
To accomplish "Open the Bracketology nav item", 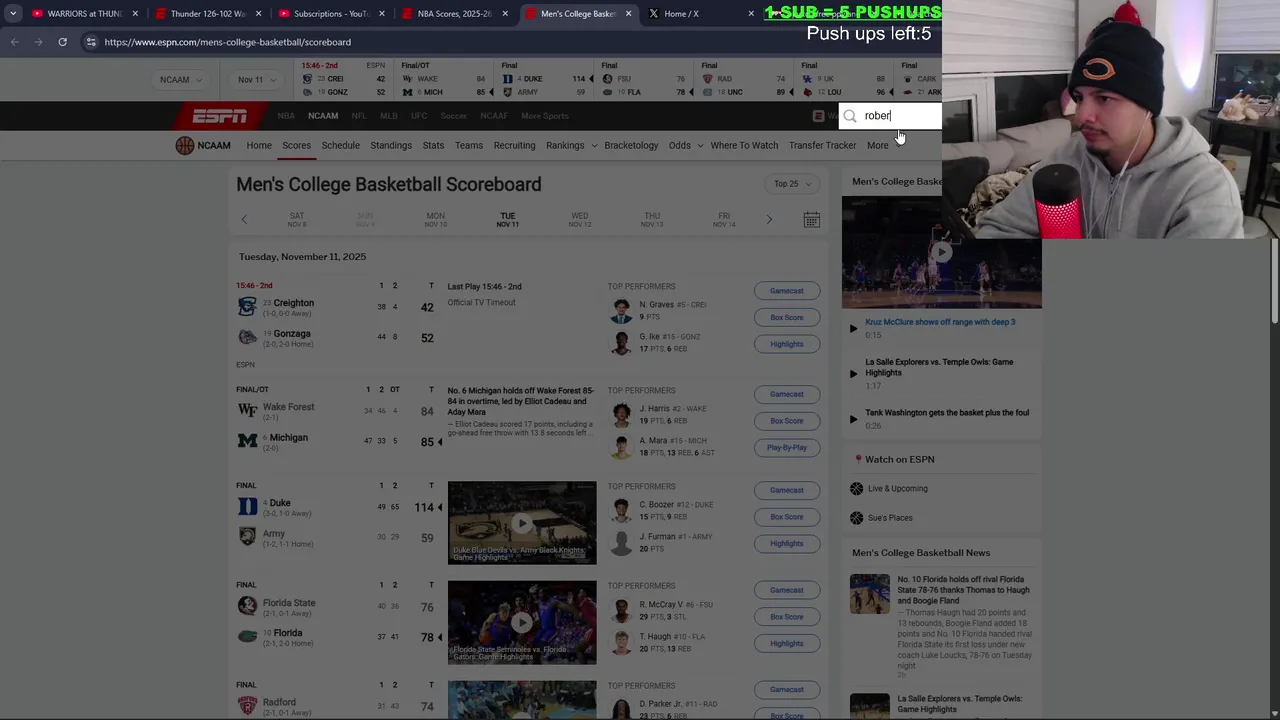I will pyautogui.click(x=631, y=146).
